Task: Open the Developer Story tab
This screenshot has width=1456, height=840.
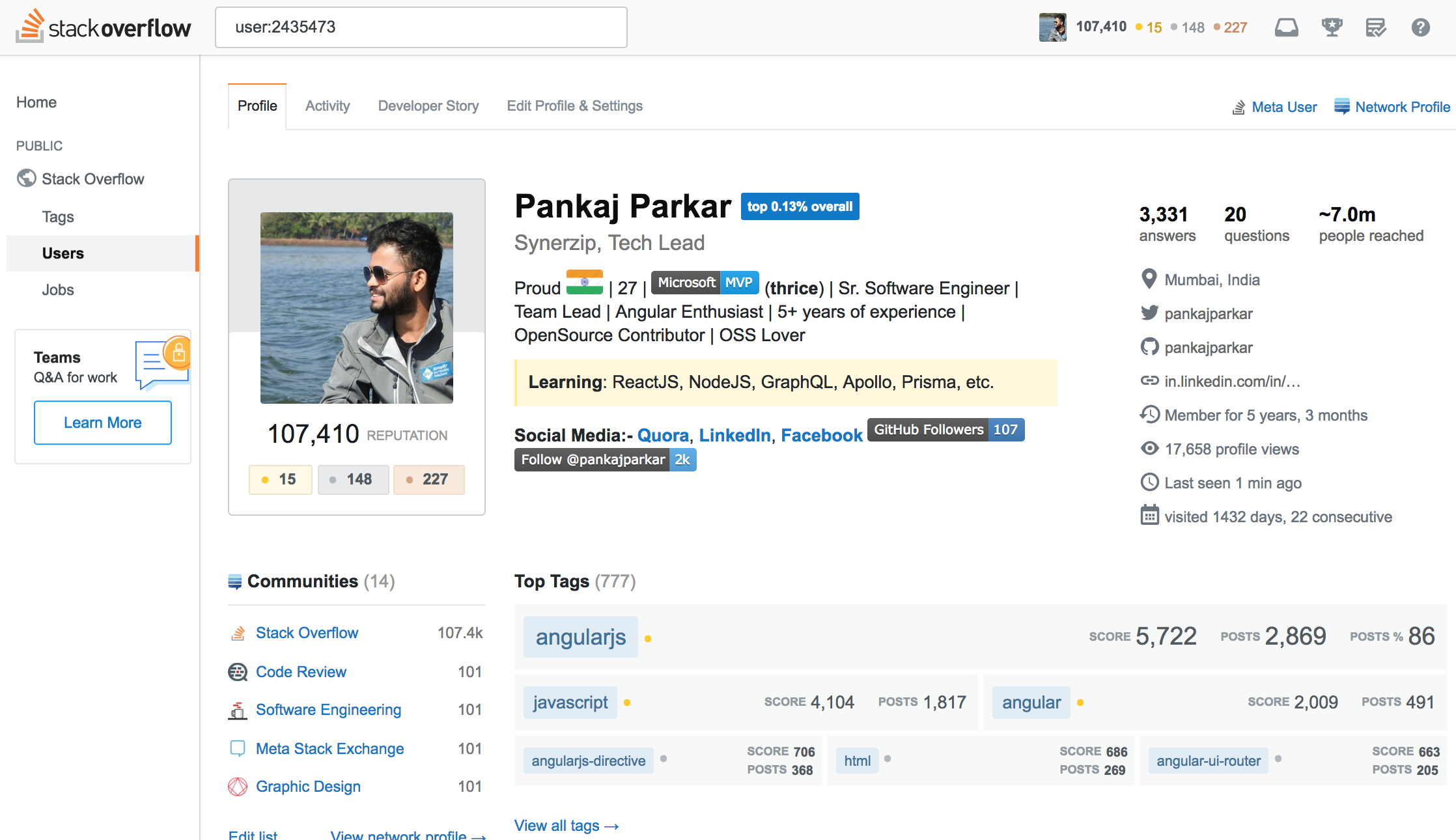Action: pos(428,106)
